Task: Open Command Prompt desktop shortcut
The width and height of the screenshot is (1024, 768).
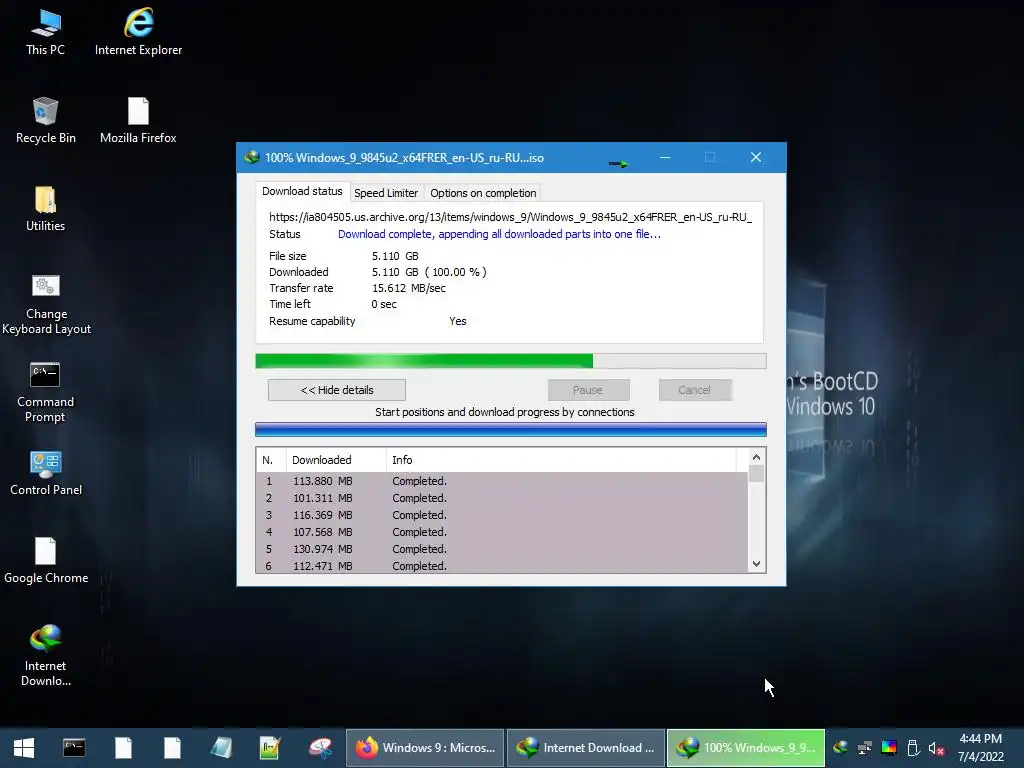Action: 45,392
